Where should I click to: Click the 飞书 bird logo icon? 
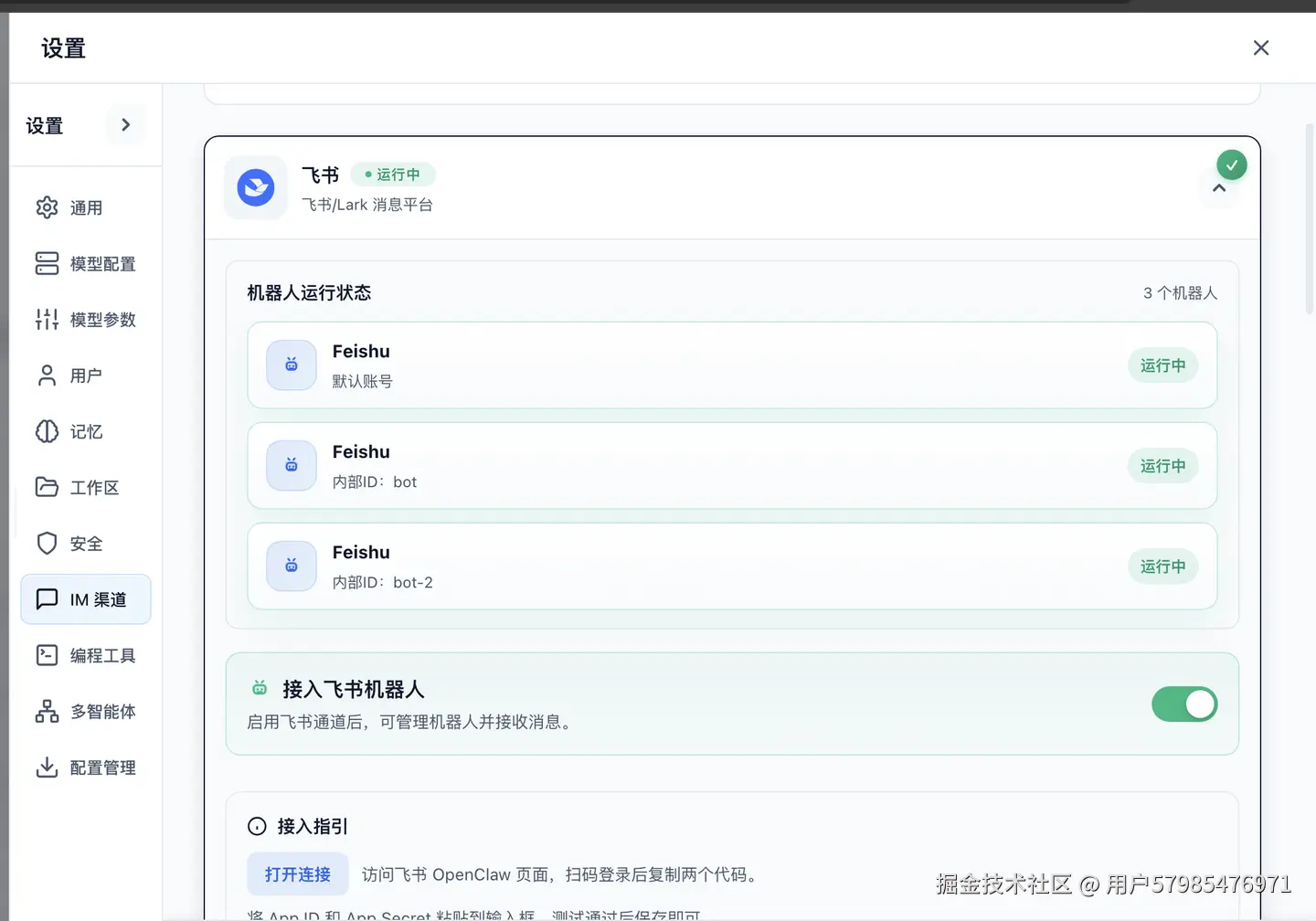pyautogui.click(x=256, y=187)
